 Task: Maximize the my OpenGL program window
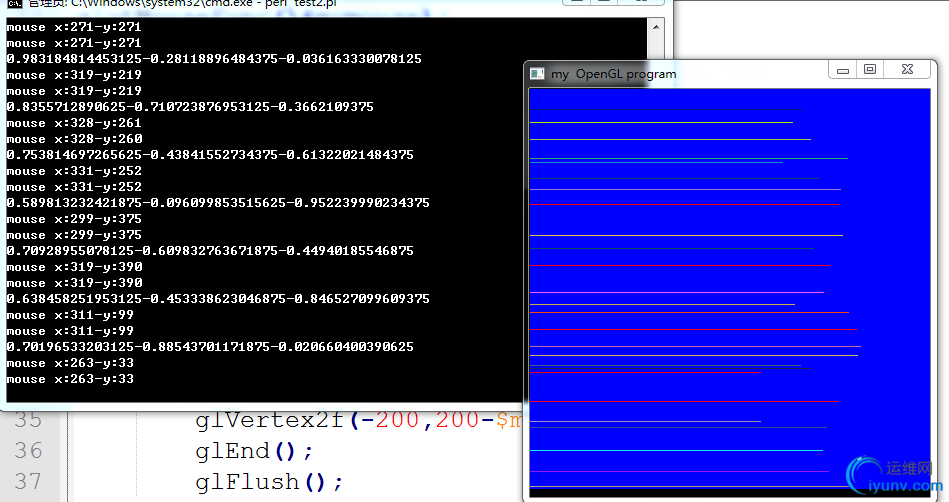point(870,70)
